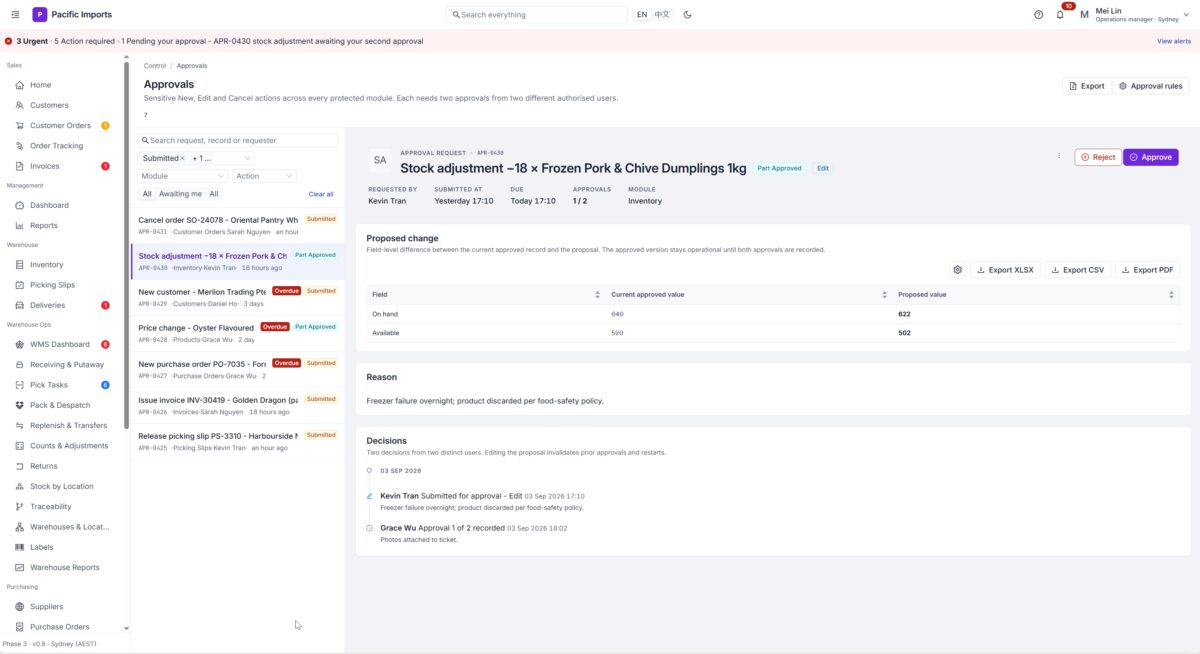This screenshot has width=1200, height=654.
Task: Open the three-dot more actions menu
Action: [1059, 157]
